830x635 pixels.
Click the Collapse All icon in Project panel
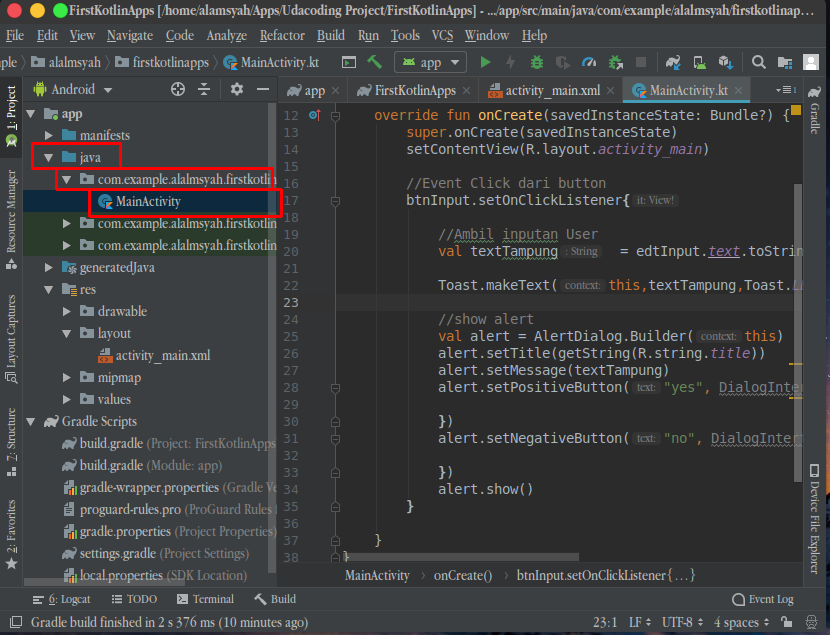click(204, 89)
